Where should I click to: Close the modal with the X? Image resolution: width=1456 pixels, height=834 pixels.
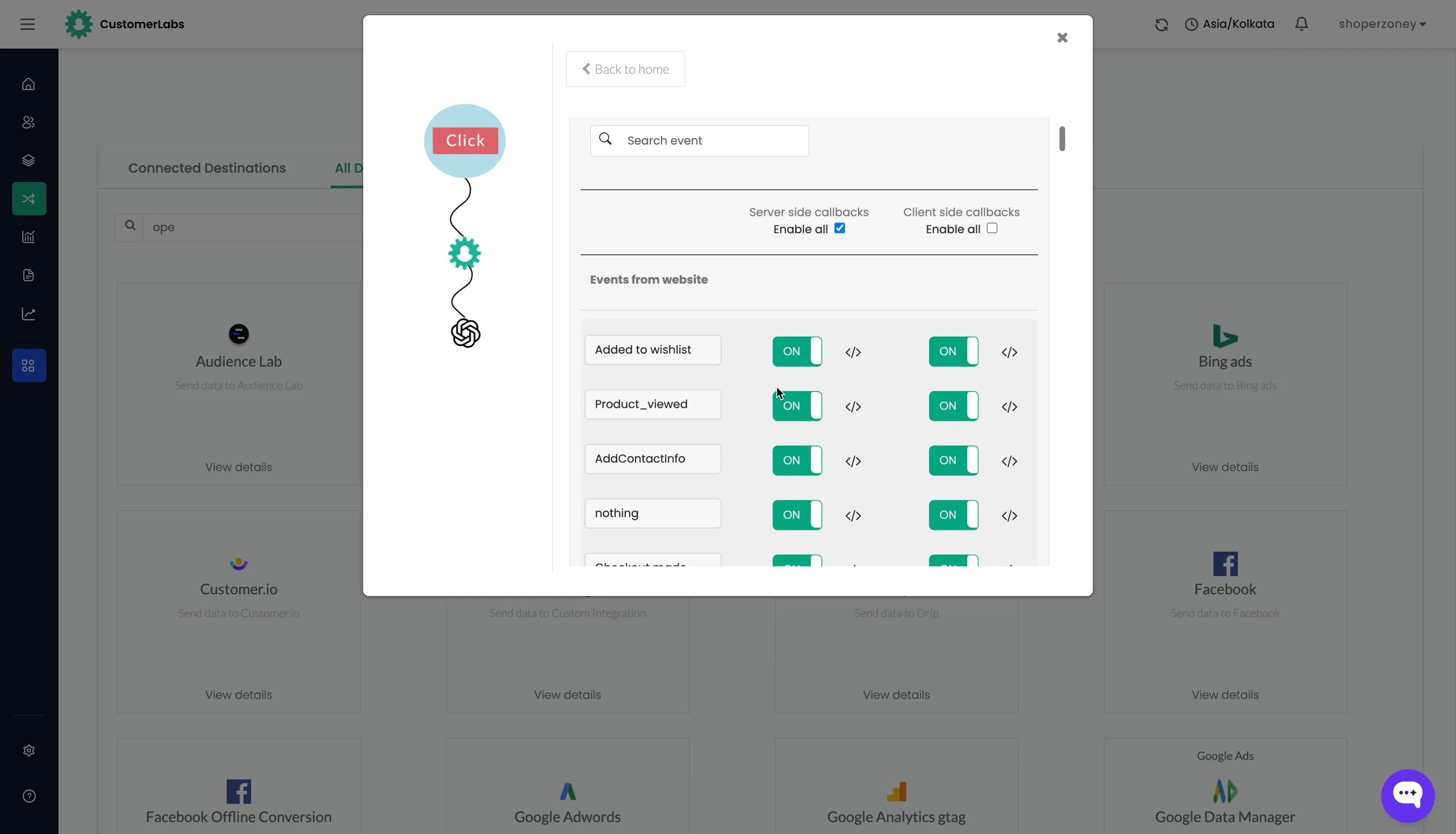[x=1062, y=38]
